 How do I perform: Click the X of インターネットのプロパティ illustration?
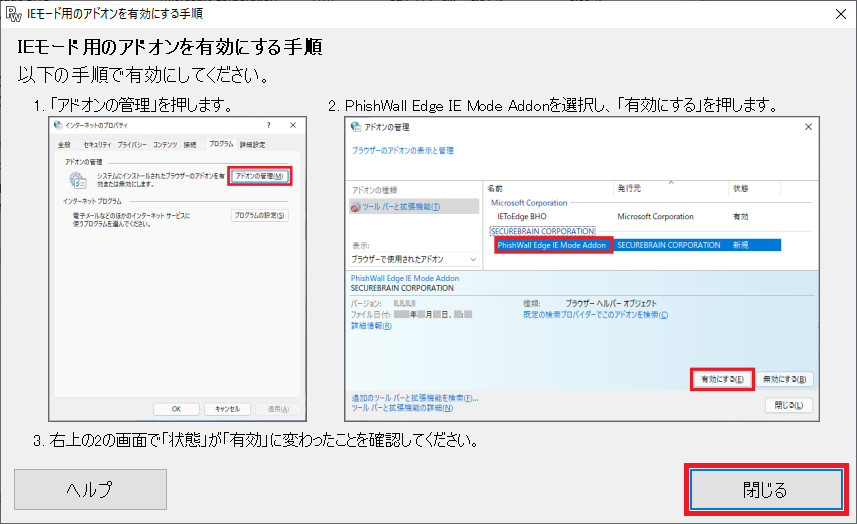point(293,125)
